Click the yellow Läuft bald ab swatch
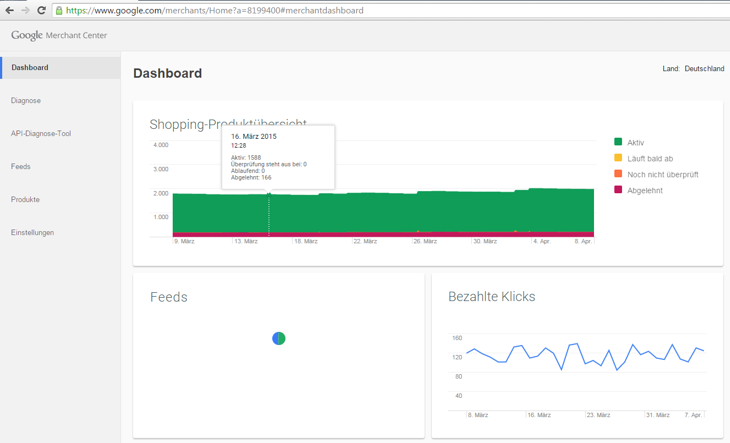Screen dimensions: 730x443 click(618, 158)
